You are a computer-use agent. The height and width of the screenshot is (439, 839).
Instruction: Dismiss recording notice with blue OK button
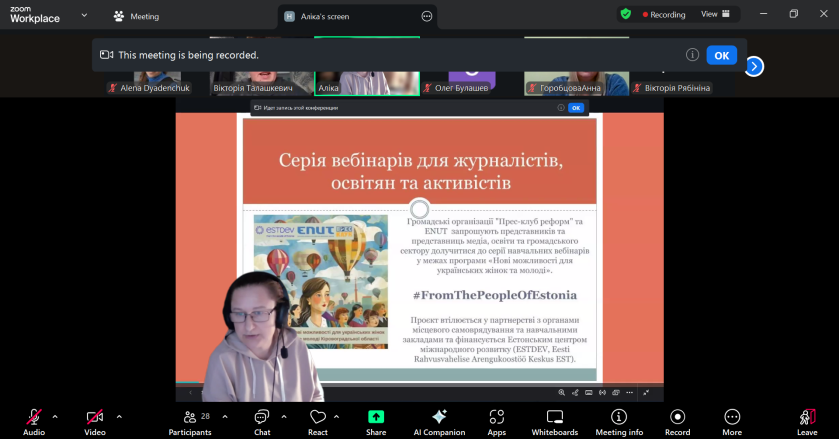click(x=721, y=55)
